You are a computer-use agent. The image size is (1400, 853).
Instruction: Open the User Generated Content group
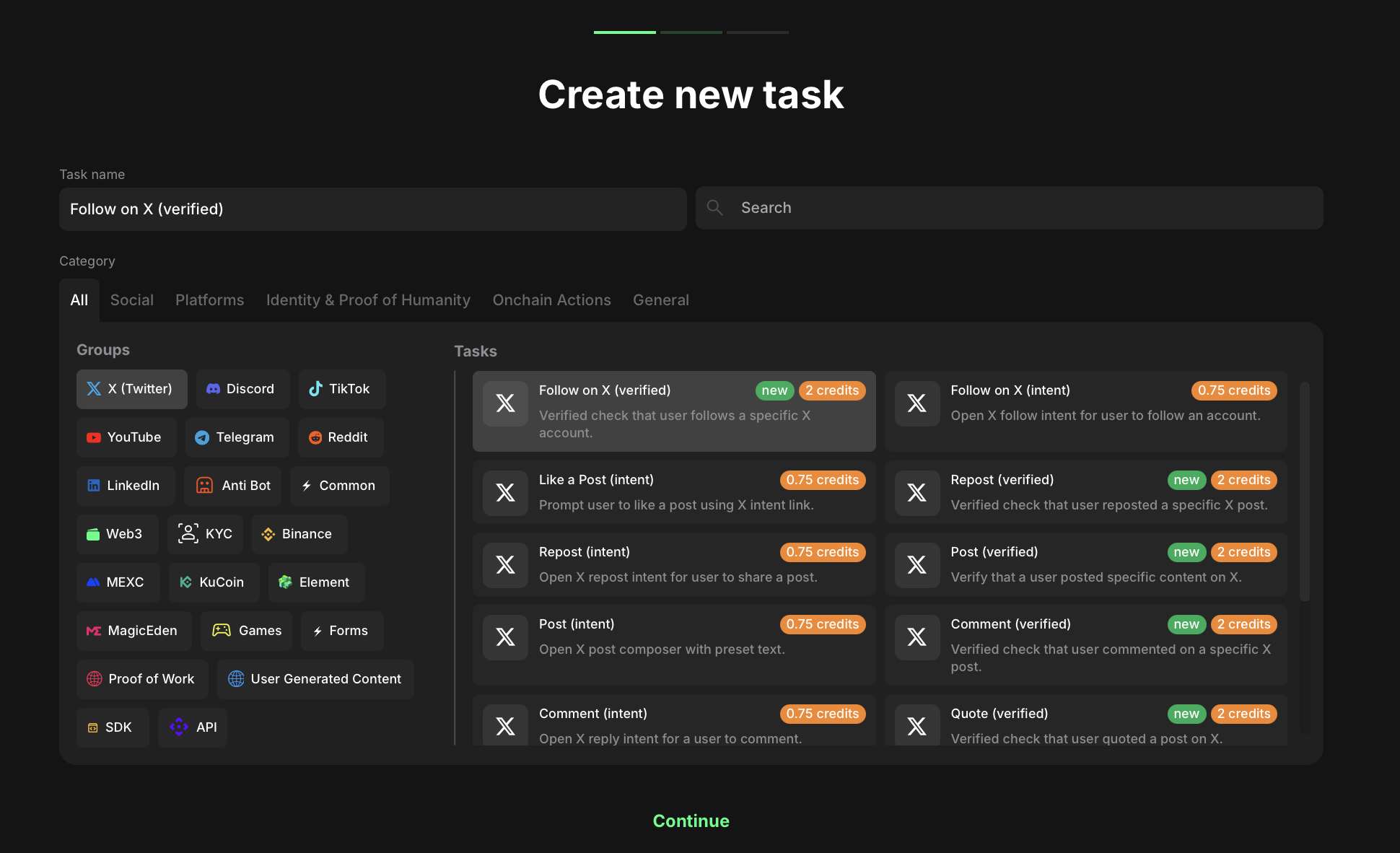pyautogui.click(x=315, y=679)
